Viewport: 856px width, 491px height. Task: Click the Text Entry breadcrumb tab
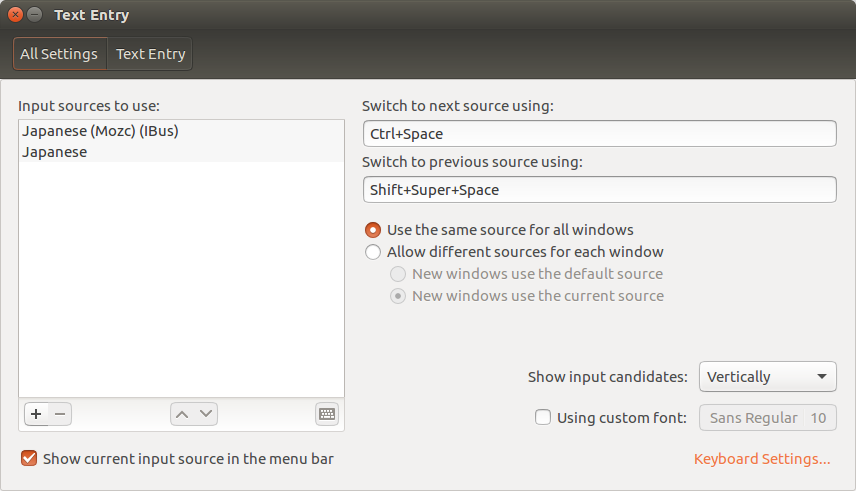click(x=150, y=54)
